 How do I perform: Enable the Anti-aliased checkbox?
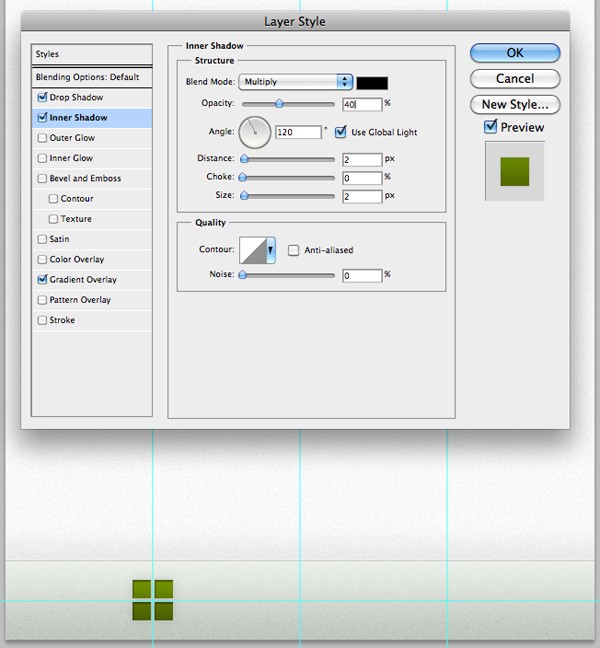click(293, 250)
